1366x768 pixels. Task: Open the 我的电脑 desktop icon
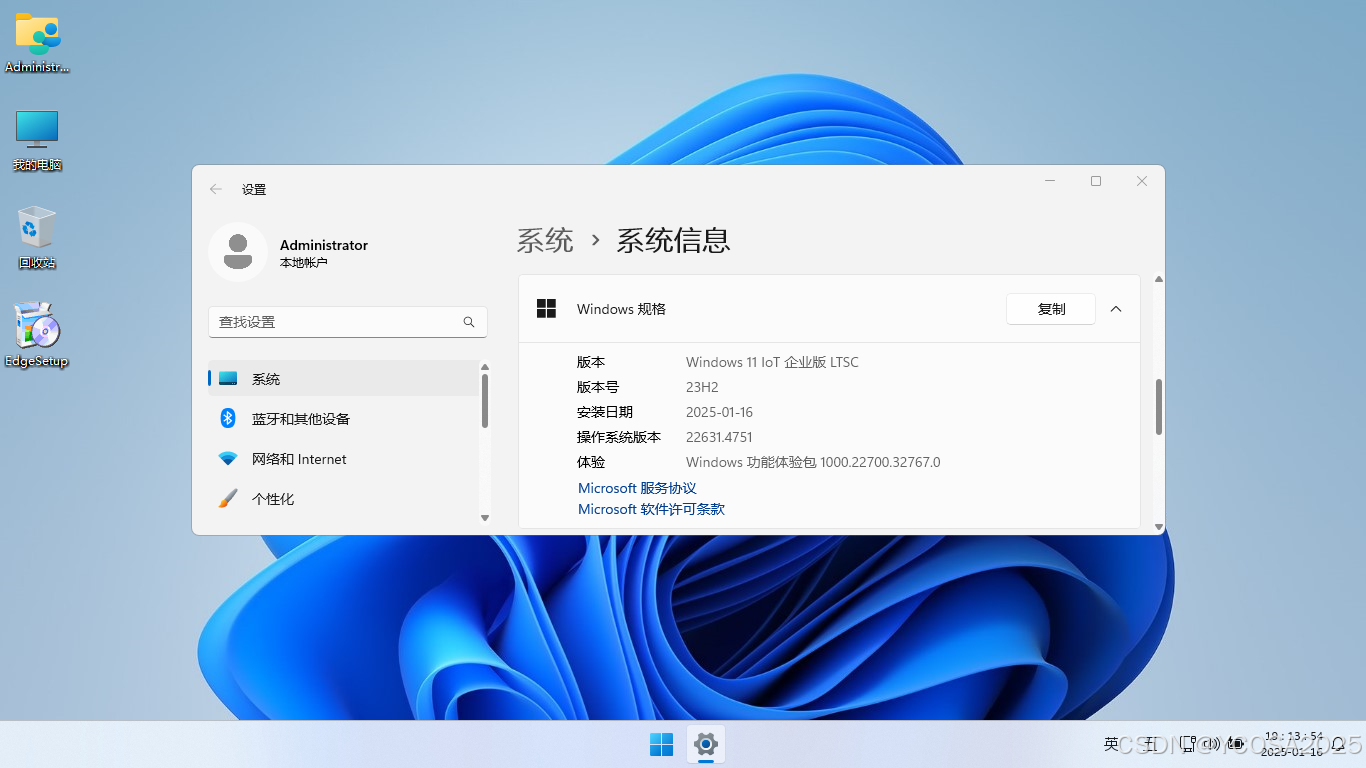tap(37, 140)
